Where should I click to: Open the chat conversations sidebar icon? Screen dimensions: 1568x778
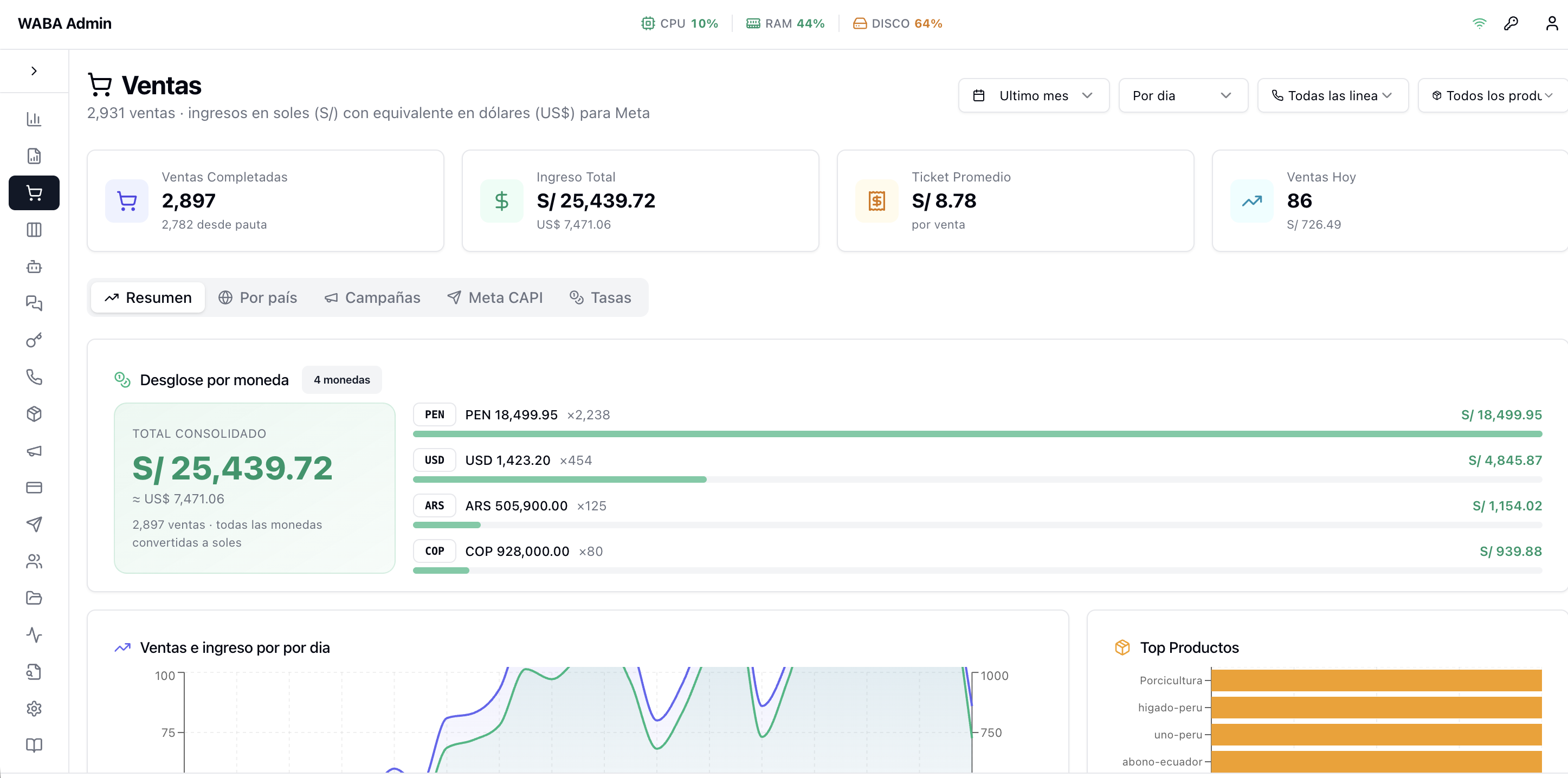point(34,303)
